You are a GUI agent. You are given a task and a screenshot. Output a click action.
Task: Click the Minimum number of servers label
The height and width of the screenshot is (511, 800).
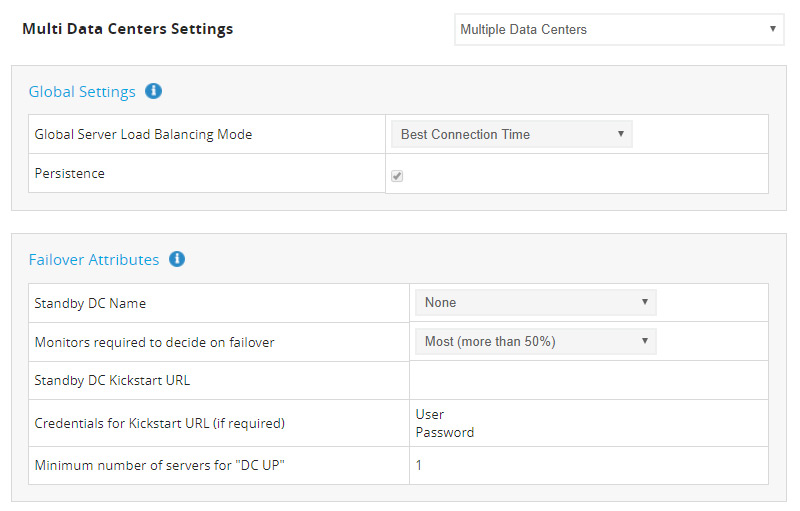click(x=158, y=466)
